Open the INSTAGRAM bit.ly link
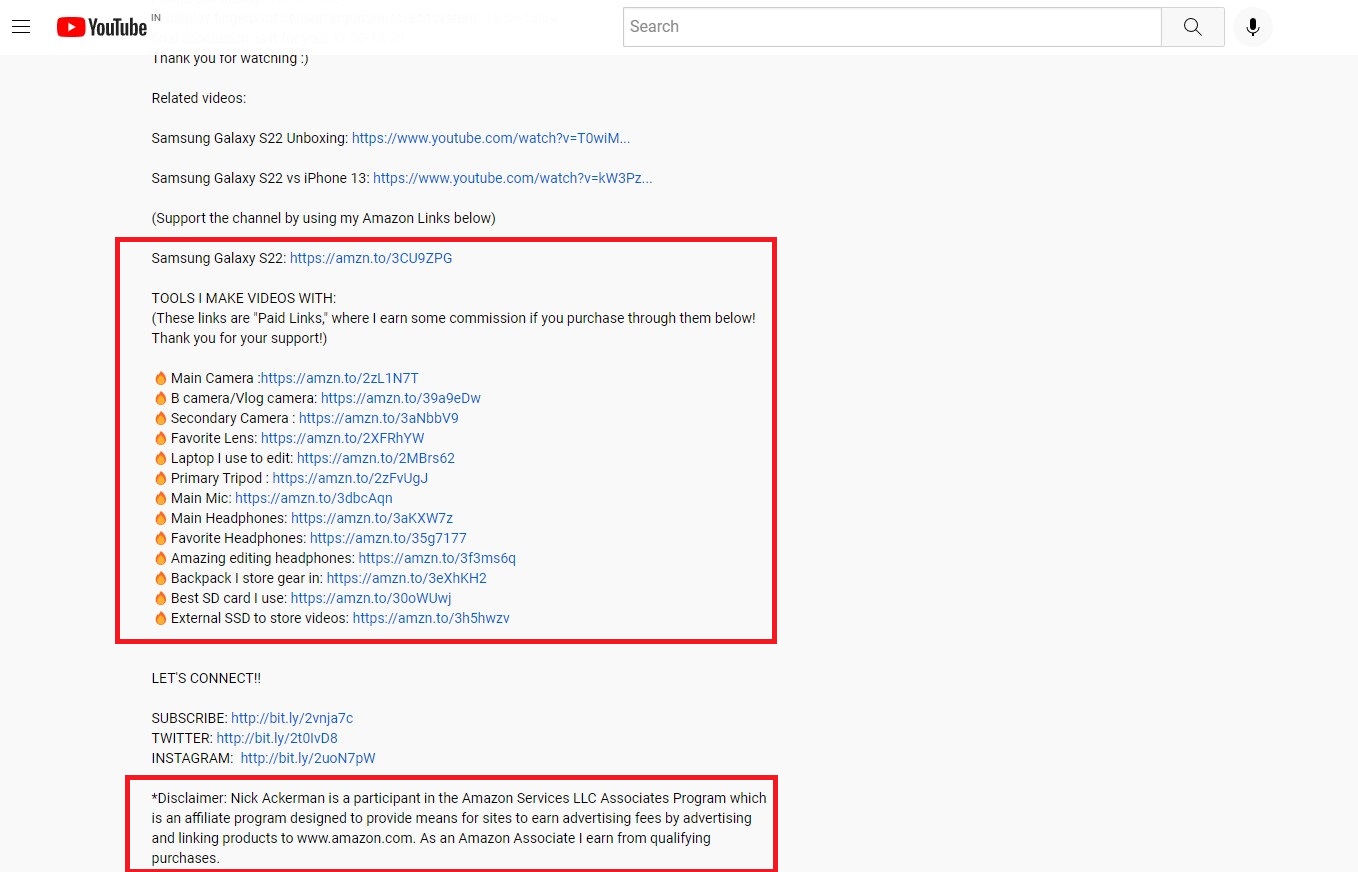This screenshot has height=872, width=1358. [308, 758]
